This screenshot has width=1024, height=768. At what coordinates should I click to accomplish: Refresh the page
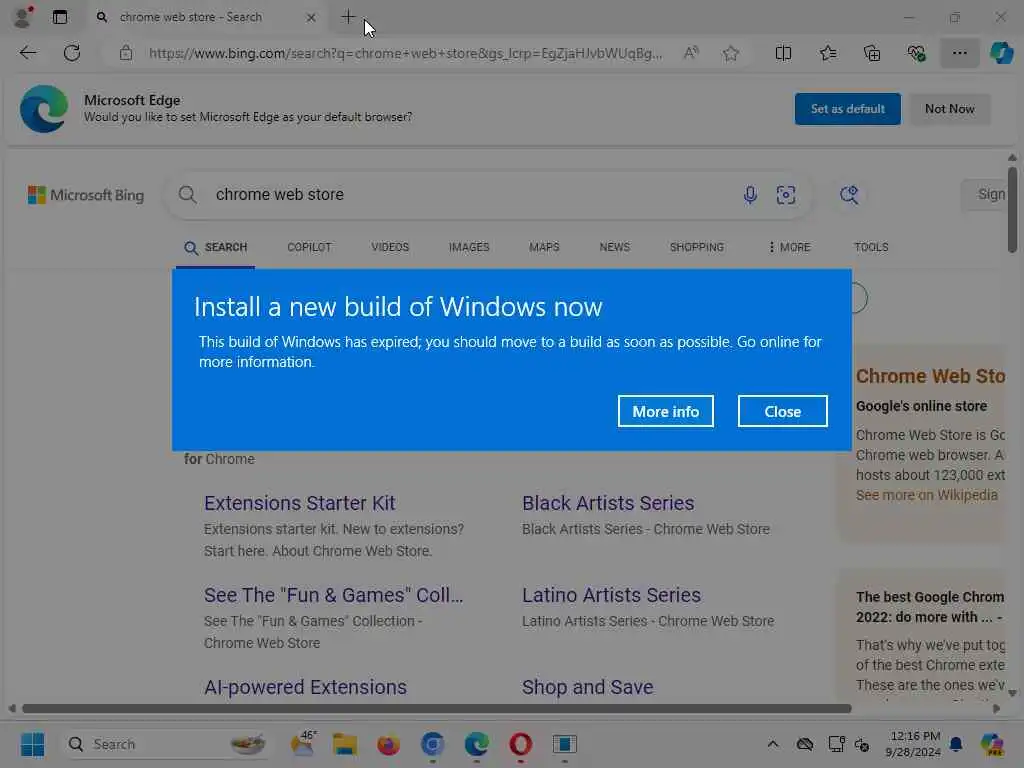coord(72,53)
